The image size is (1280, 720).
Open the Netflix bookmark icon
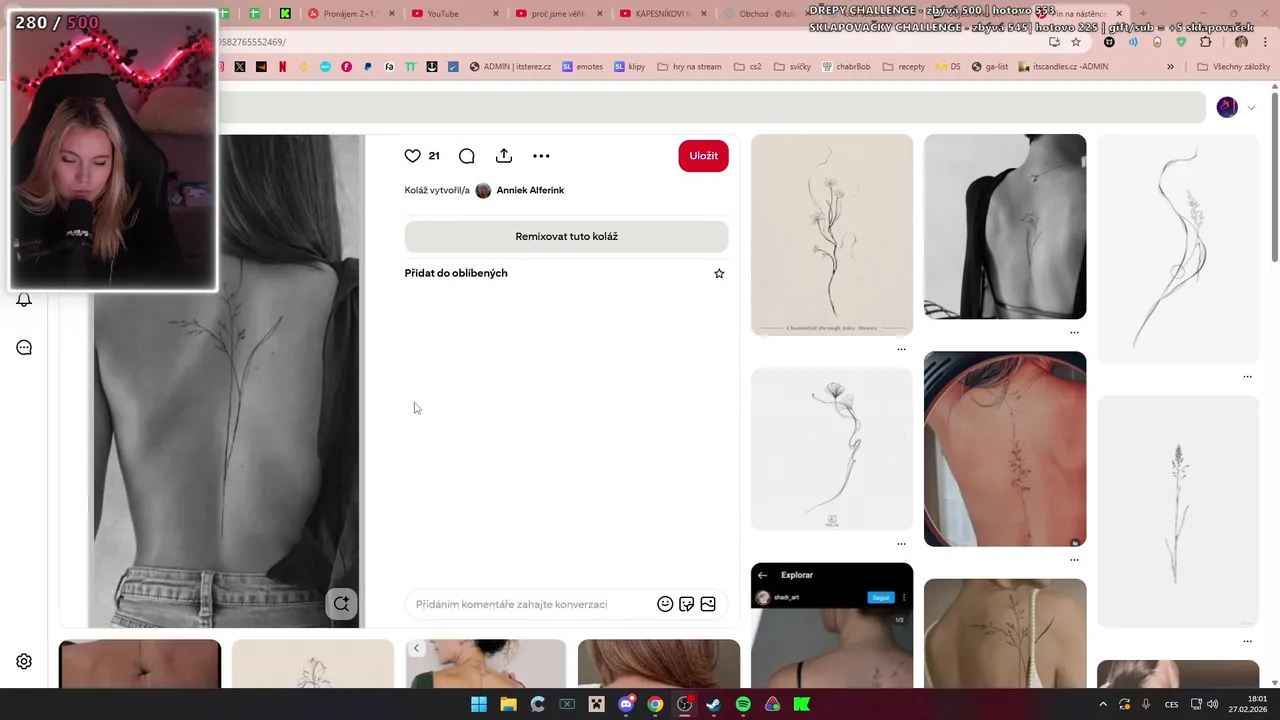pyautogui.click(x=282, y=67)
